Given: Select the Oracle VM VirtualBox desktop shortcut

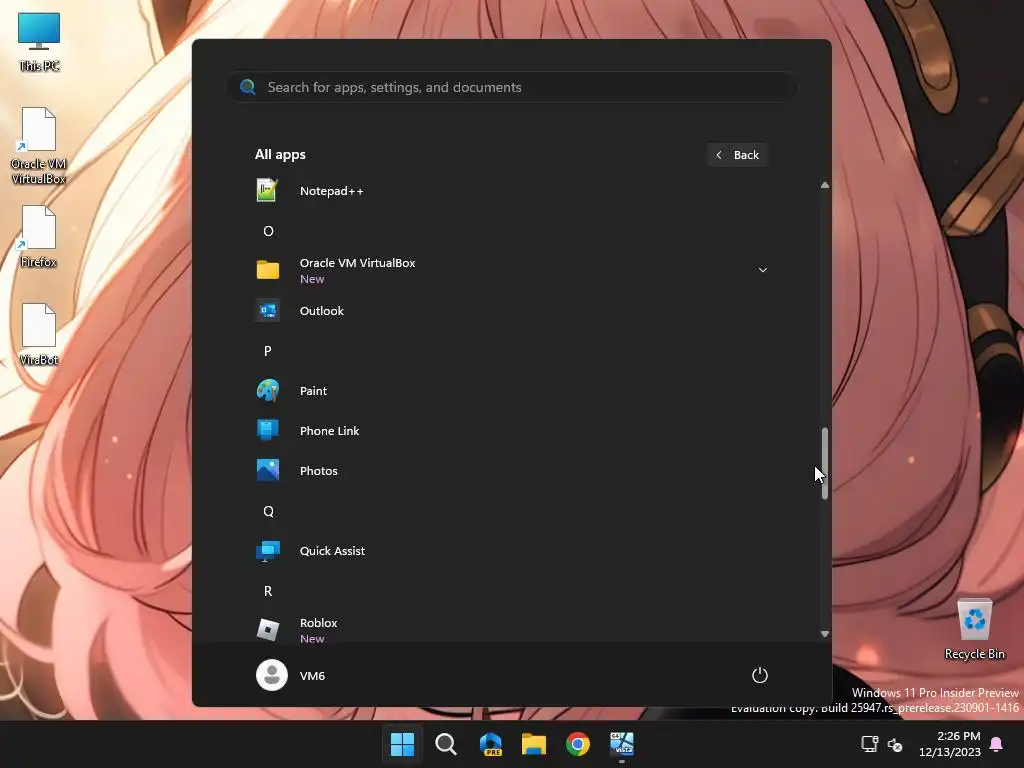Looking at the screenshot, I should 39,145.
